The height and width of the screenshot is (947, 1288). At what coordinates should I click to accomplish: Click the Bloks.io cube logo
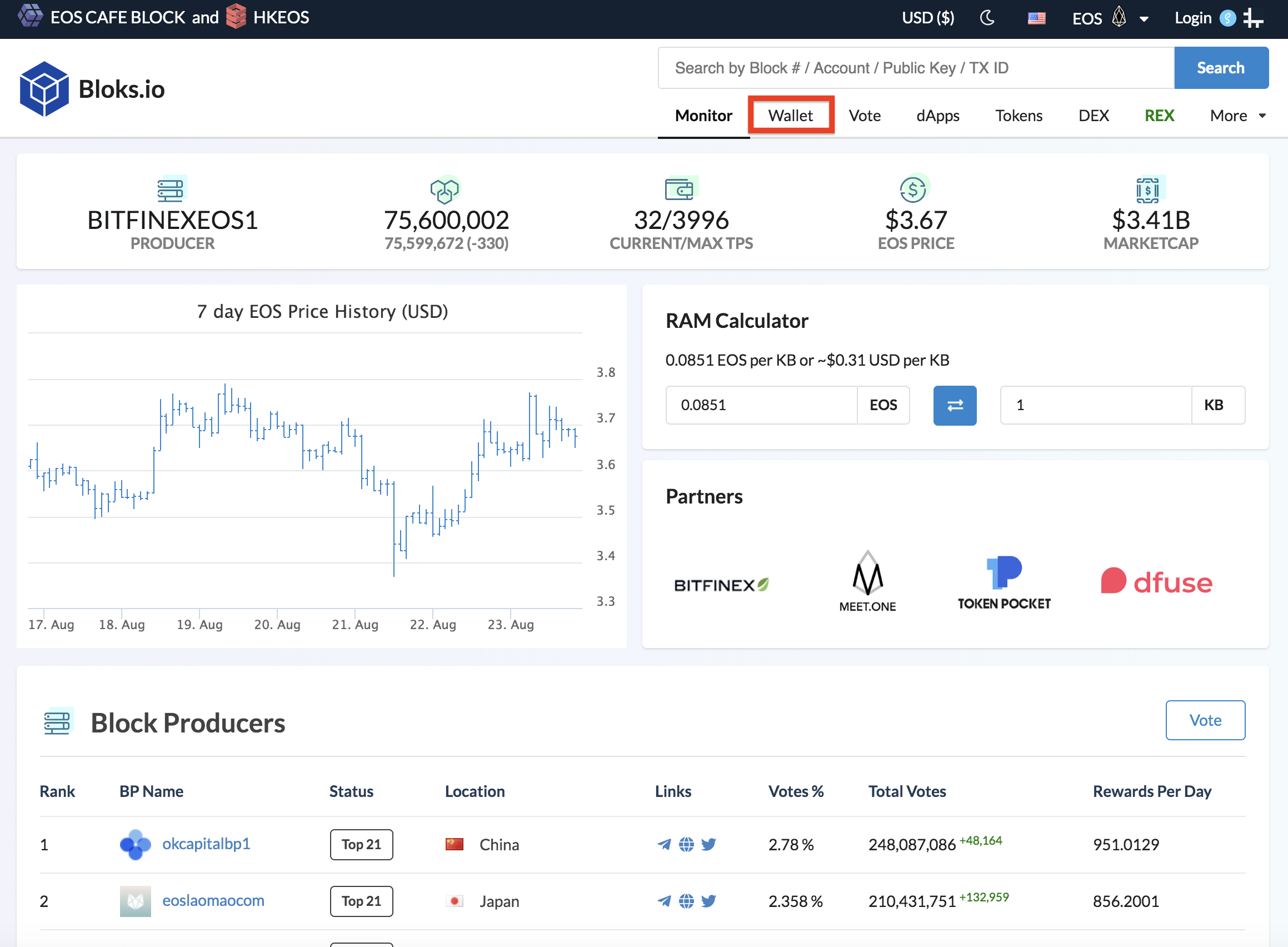pyautogui.click(x=43, y=89)
